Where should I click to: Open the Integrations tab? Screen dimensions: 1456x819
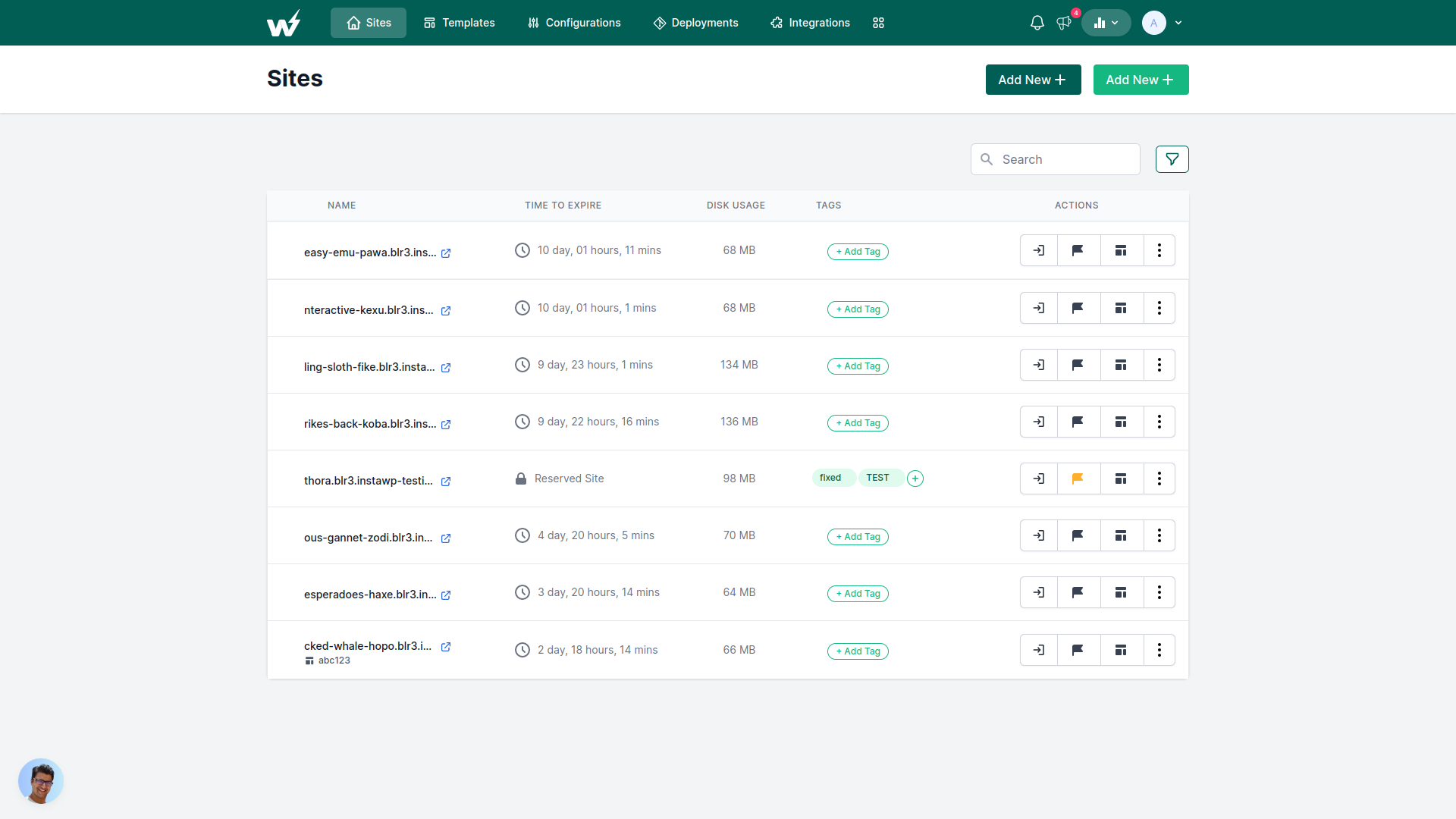810,23
